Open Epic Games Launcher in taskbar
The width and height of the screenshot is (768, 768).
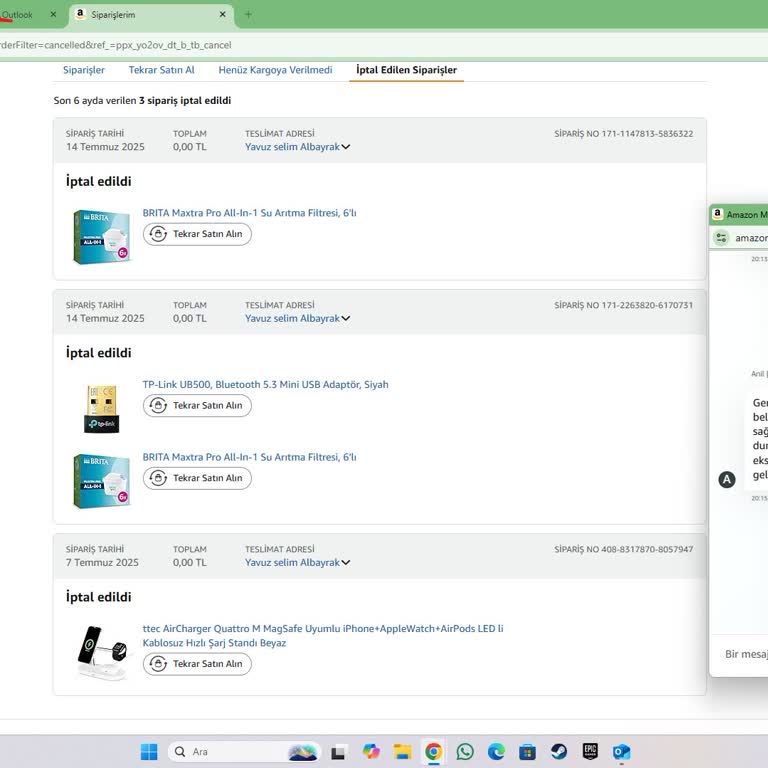590,752
